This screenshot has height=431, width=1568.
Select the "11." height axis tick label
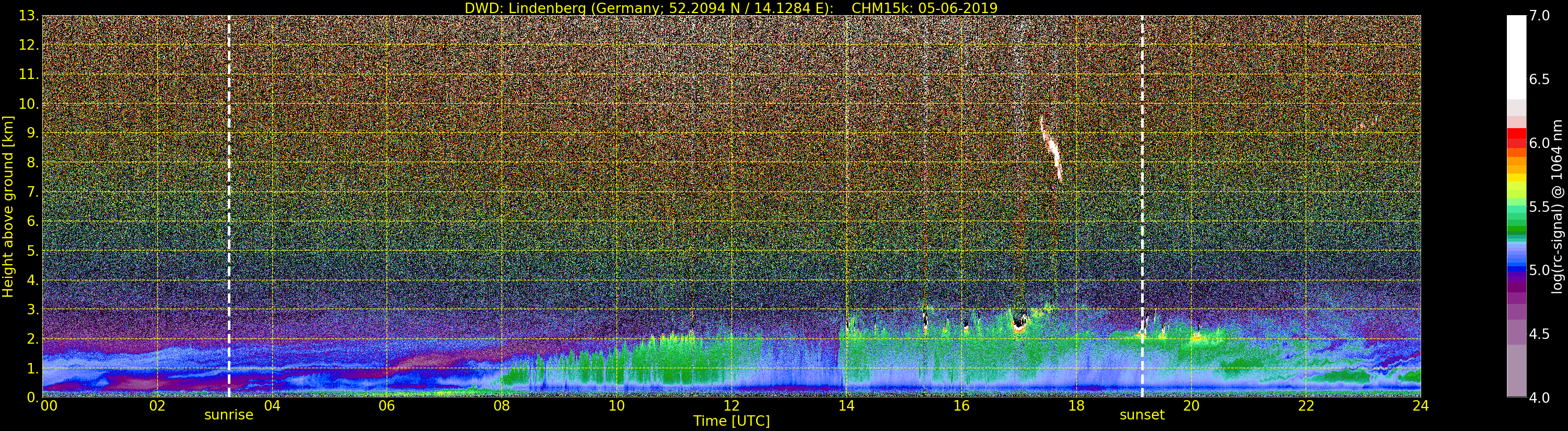pyautogui.click(x=29, y=74)
